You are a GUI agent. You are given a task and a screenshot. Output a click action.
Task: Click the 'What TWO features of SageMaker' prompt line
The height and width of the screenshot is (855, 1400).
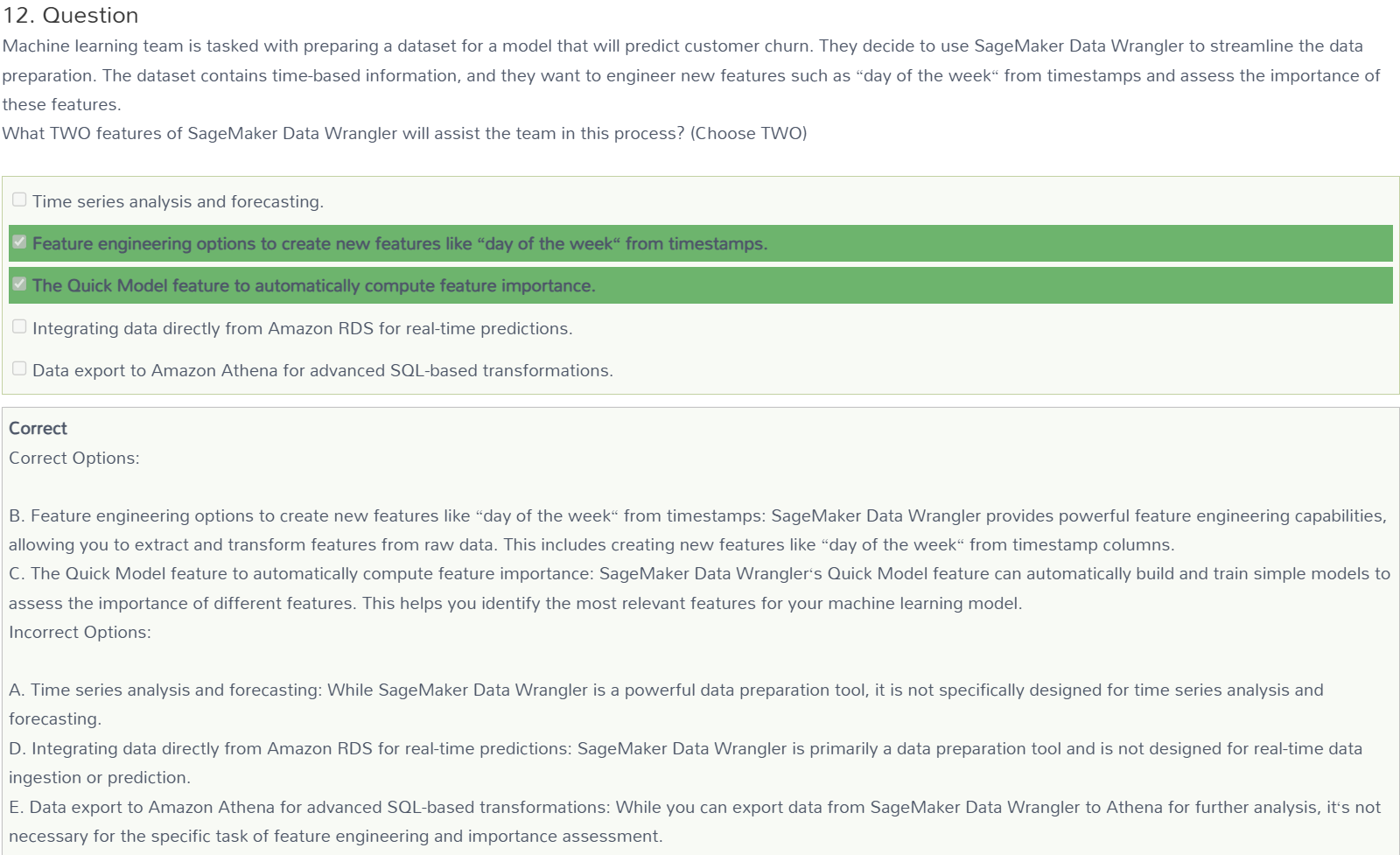click(x=404, y=133)
